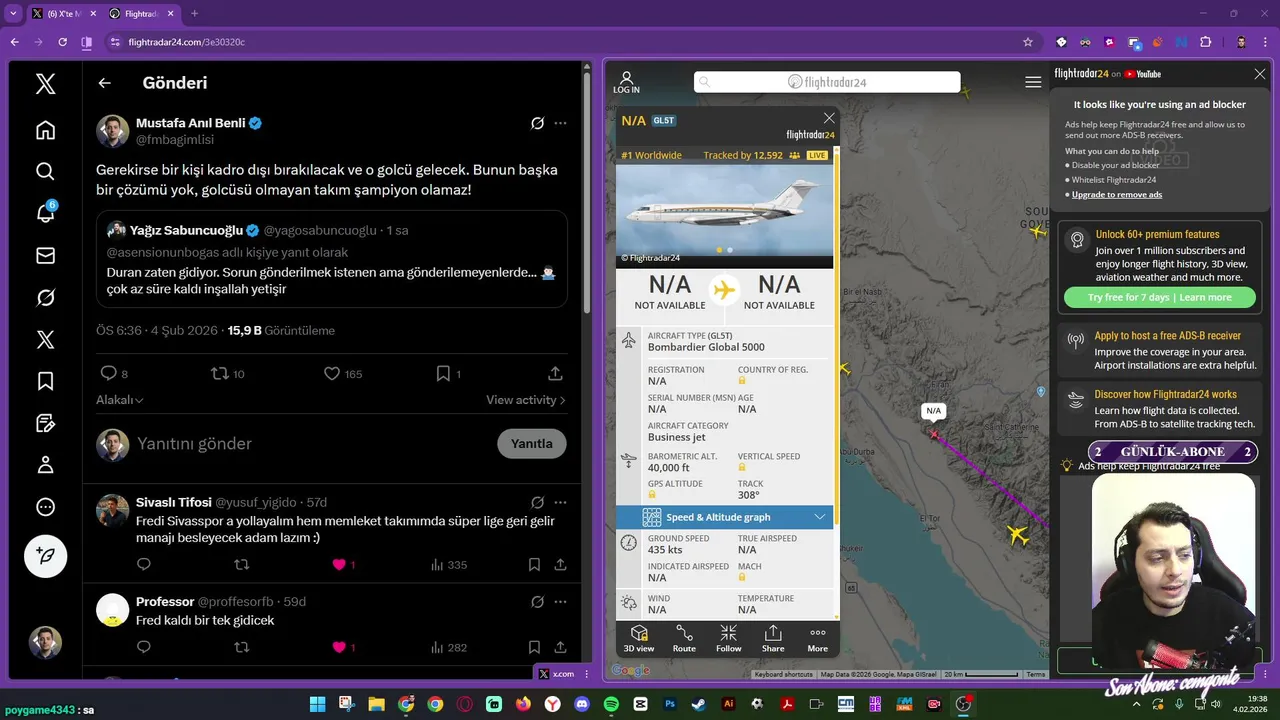
Task: Bookmark this page with the star icon
Action: 1027,42
